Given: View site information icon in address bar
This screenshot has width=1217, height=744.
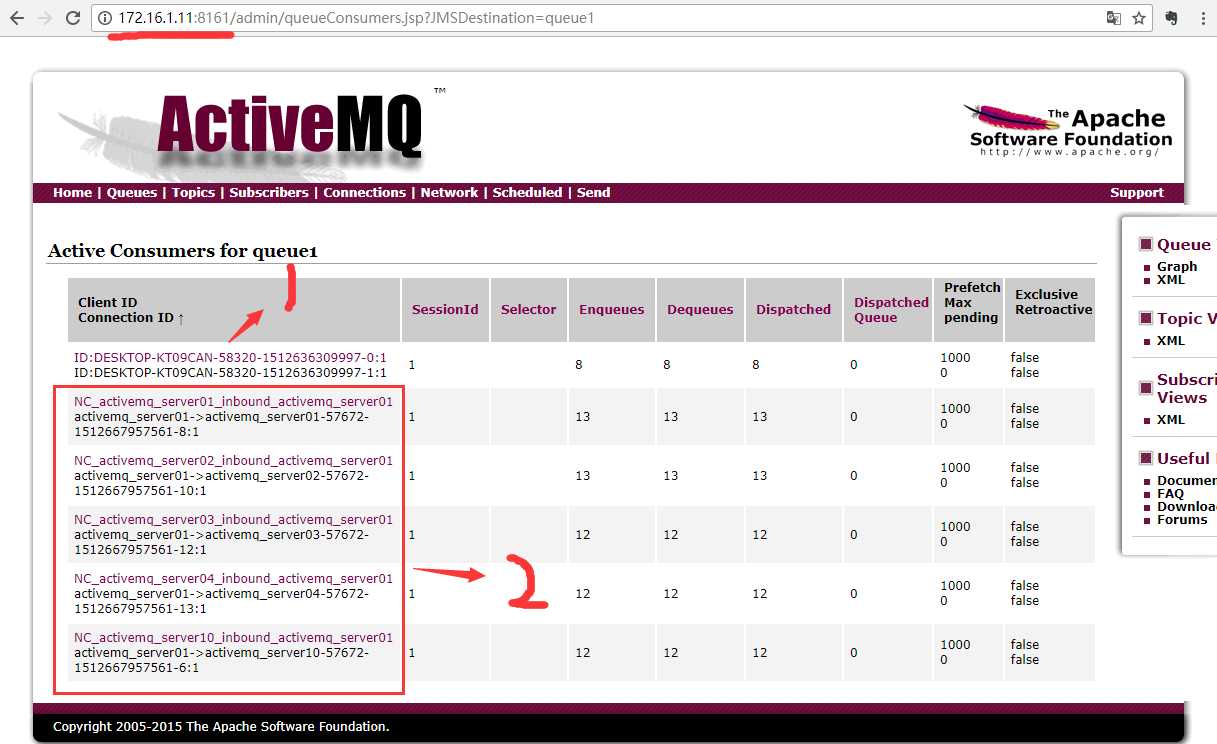Looking at the screenshot, I should click(105, 18).
